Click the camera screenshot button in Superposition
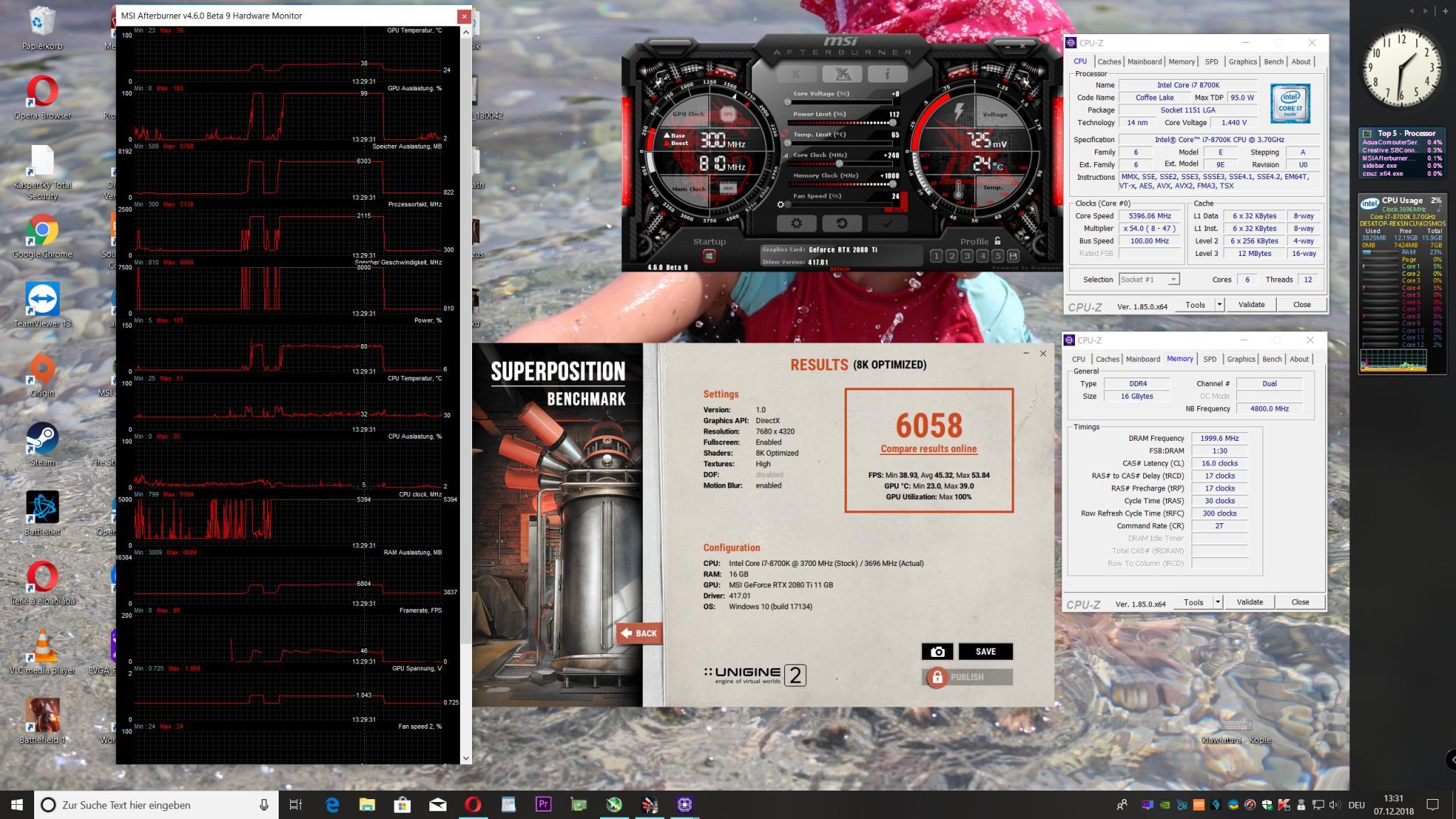Screen dimensions: 1456x819 coord(937,651)
